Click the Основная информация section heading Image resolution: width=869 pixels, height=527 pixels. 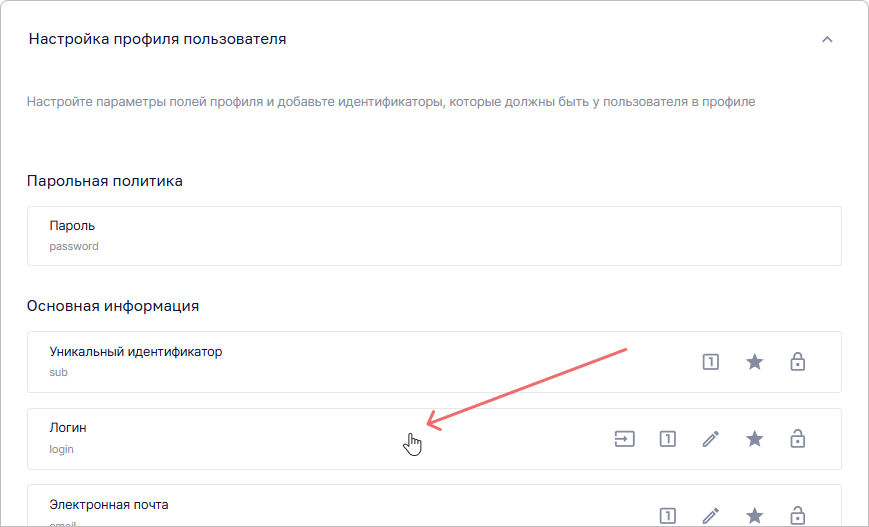click(113, 305)
